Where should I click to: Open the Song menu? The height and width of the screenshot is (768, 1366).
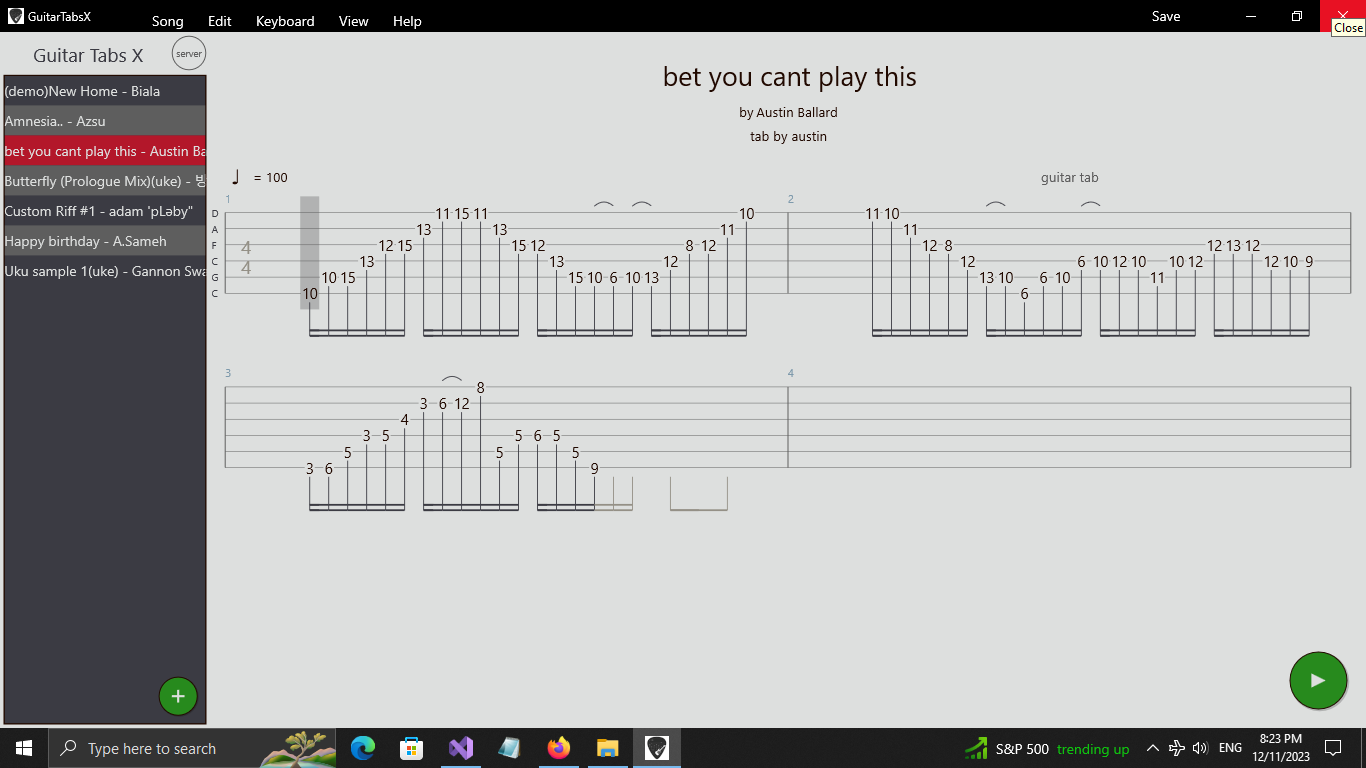(x=167, y=20)
